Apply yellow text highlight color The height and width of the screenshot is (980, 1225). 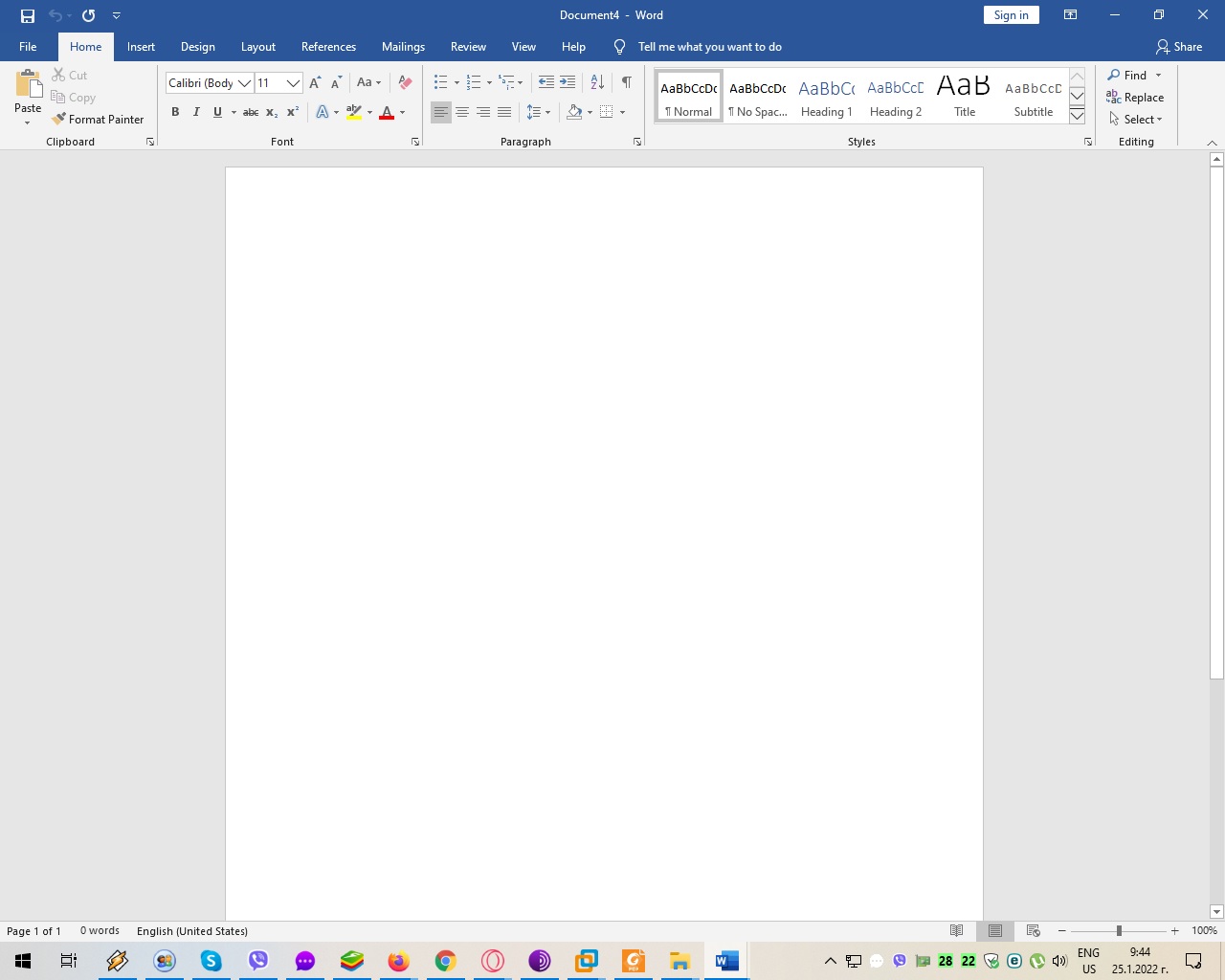point(354,112)
